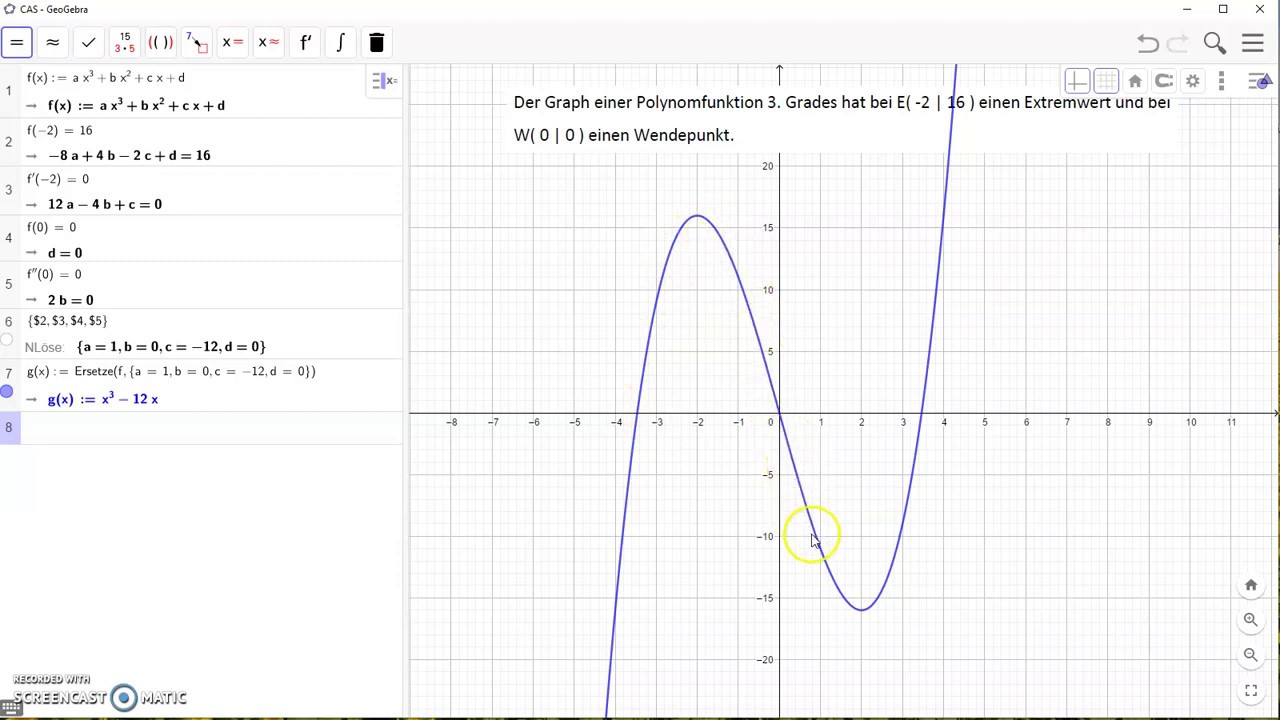Click the row 7 input g(x) := Ersetze
This screenshot has height=720, width=1280.
[171, 371]
